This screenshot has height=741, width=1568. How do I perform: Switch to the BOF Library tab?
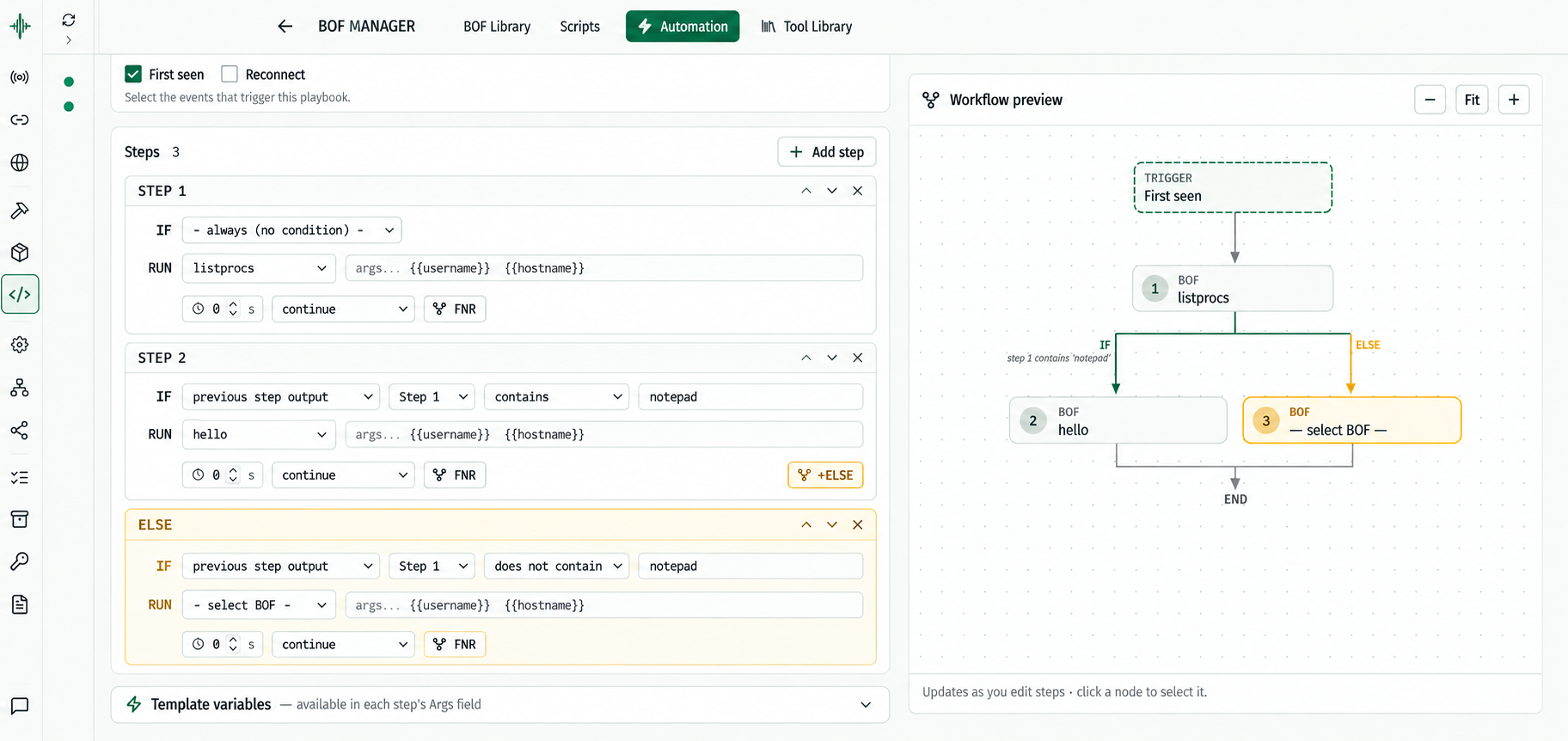click(x=497, y=27)
